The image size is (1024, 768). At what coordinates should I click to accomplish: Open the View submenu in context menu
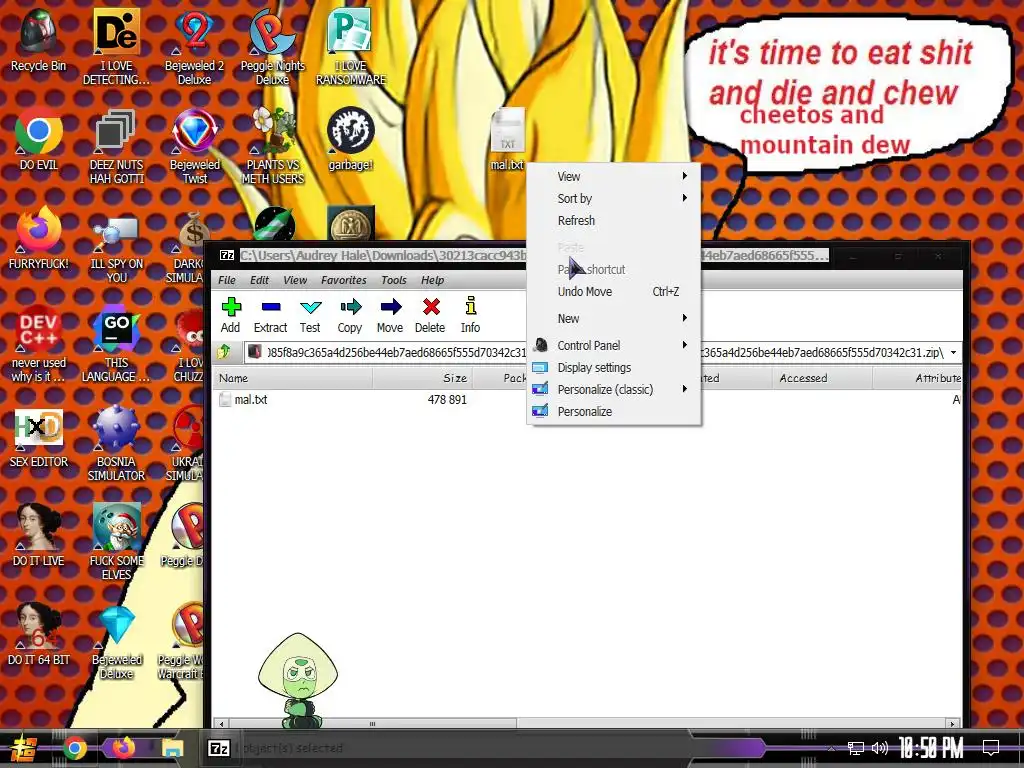[x=614, y=176]
